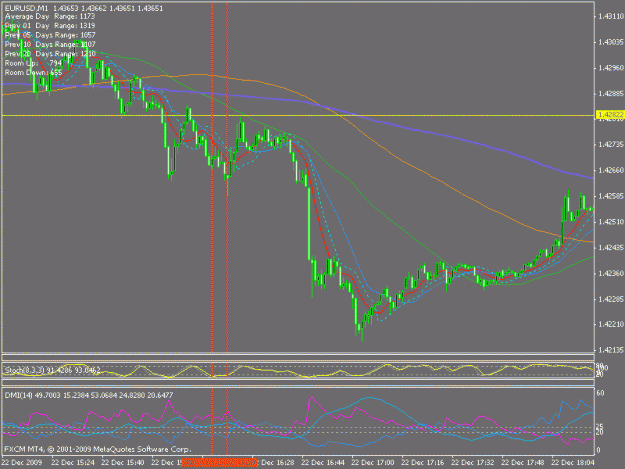Click the 'Room Up: 794' label
Viewport: 625px width, 469px height.
(33, 63)
